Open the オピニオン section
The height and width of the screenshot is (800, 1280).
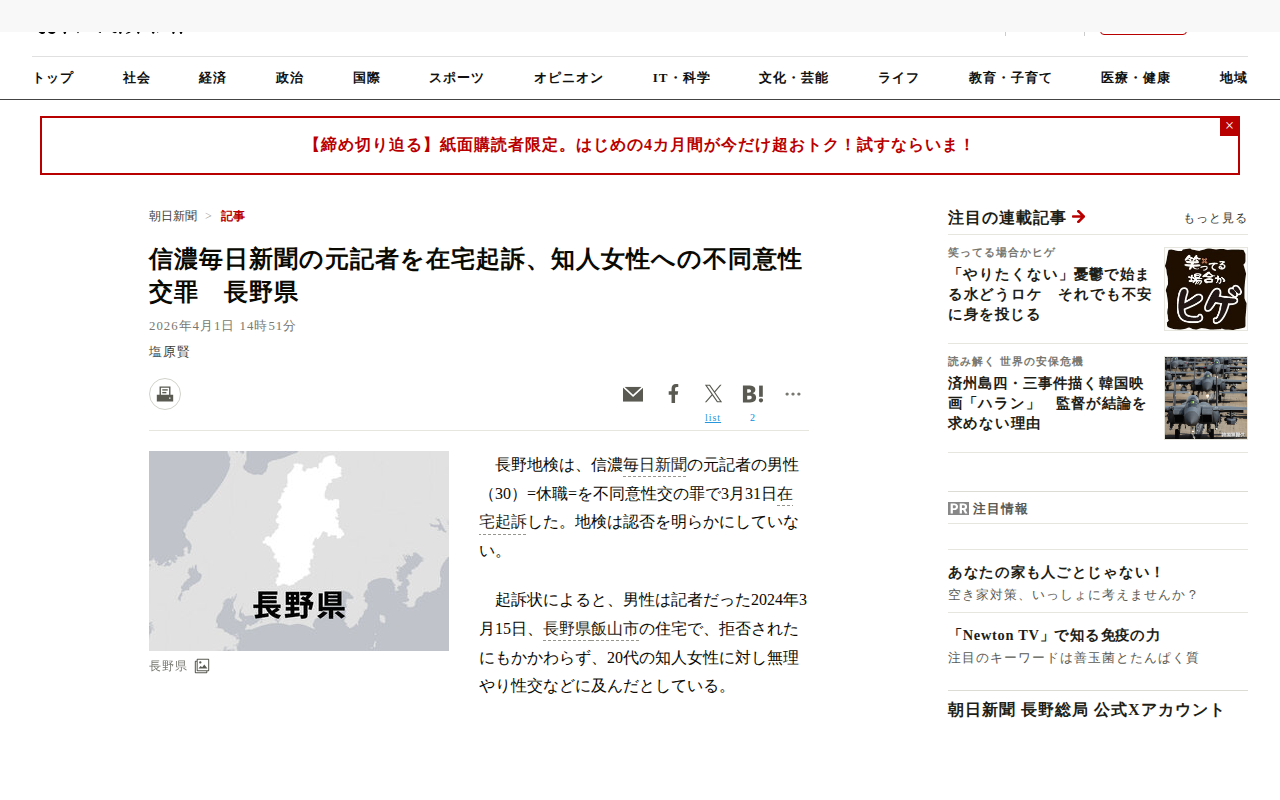[568, 78]
